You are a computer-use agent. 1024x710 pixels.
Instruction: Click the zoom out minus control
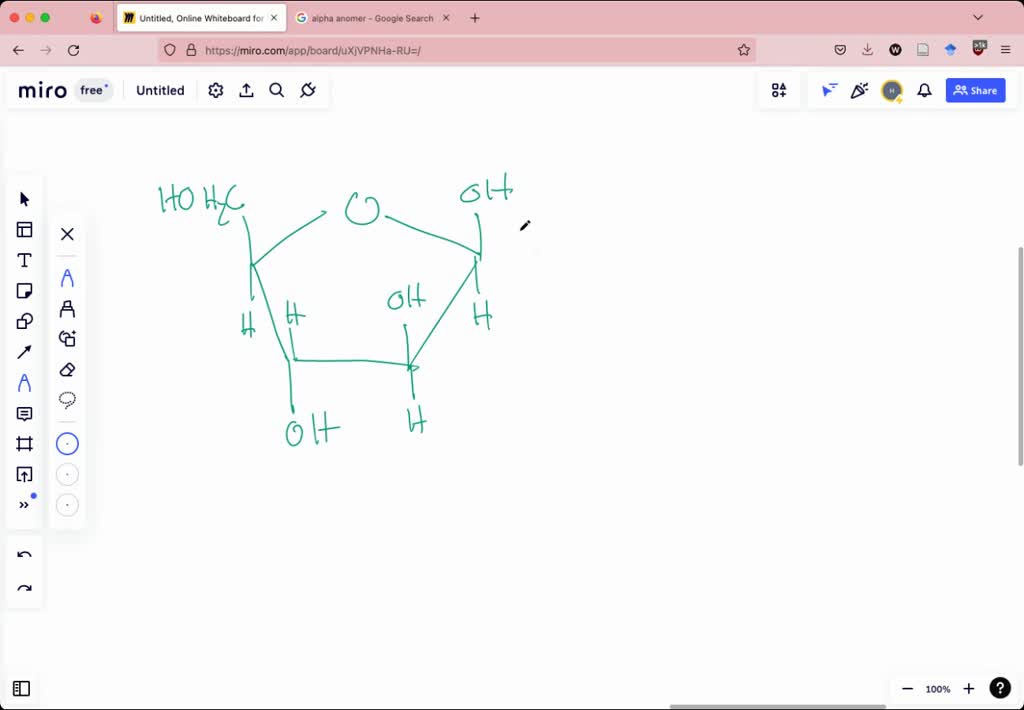(x=907, y=688)
